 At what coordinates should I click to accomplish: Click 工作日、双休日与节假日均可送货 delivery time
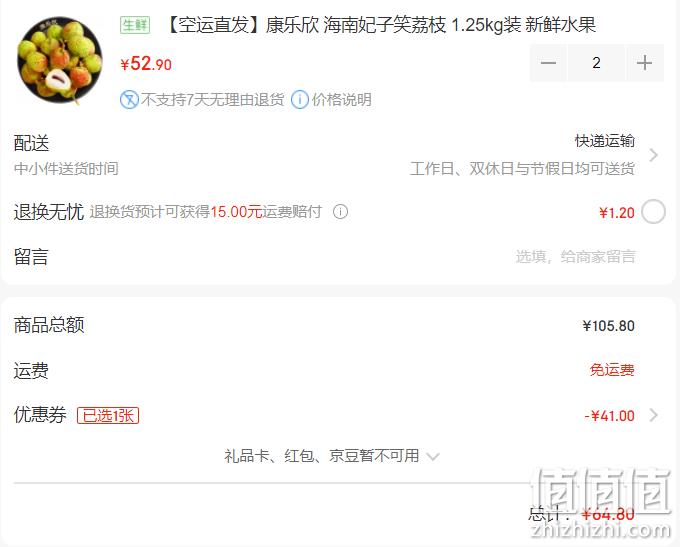[522, 168]
